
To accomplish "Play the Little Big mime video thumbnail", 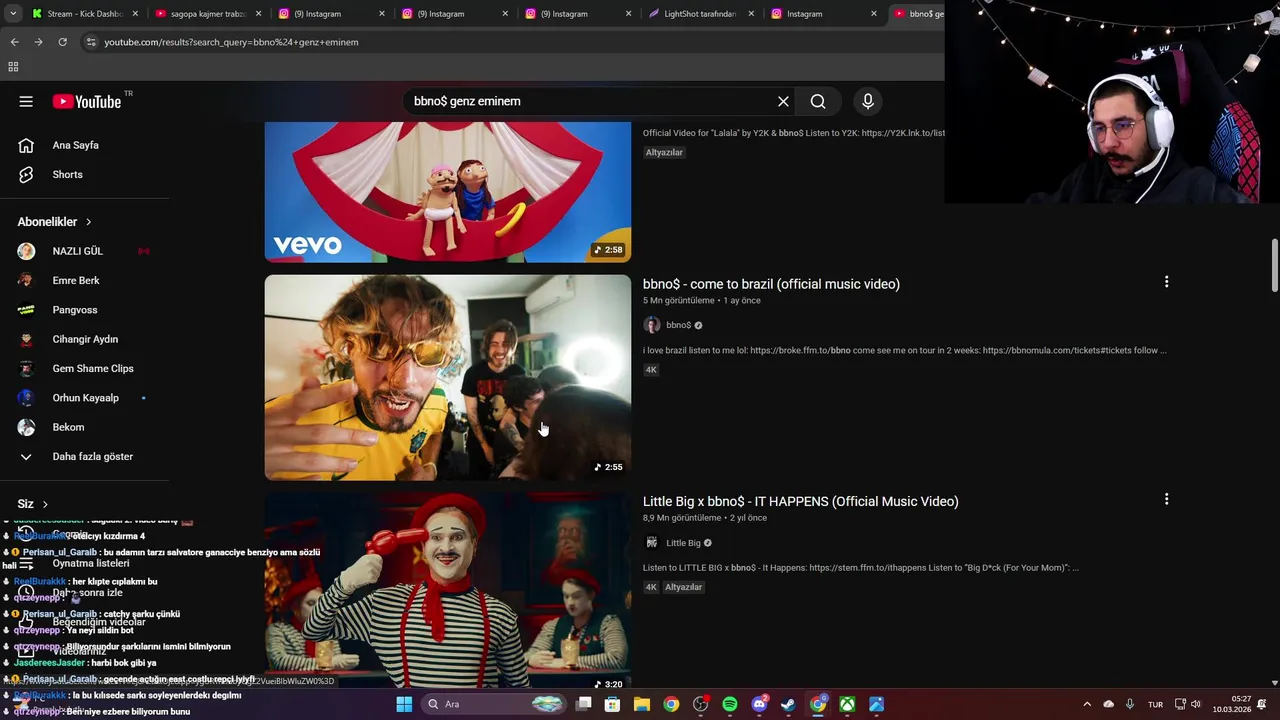I will click(448, 590).
